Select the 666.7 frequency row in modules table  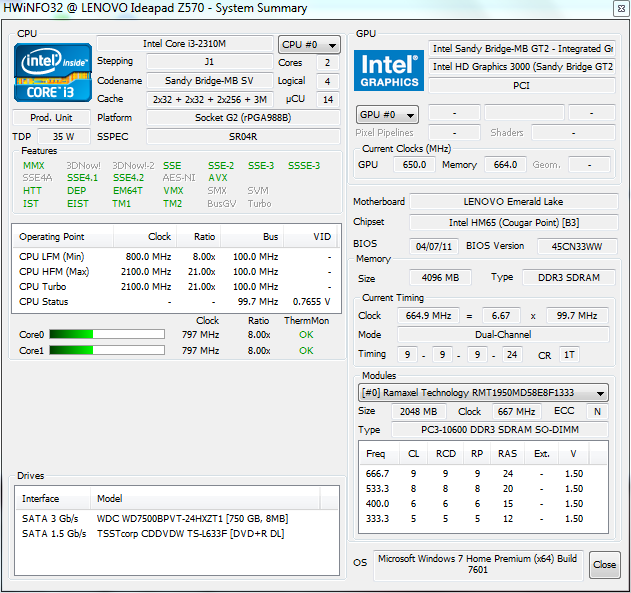click(483, 474)
